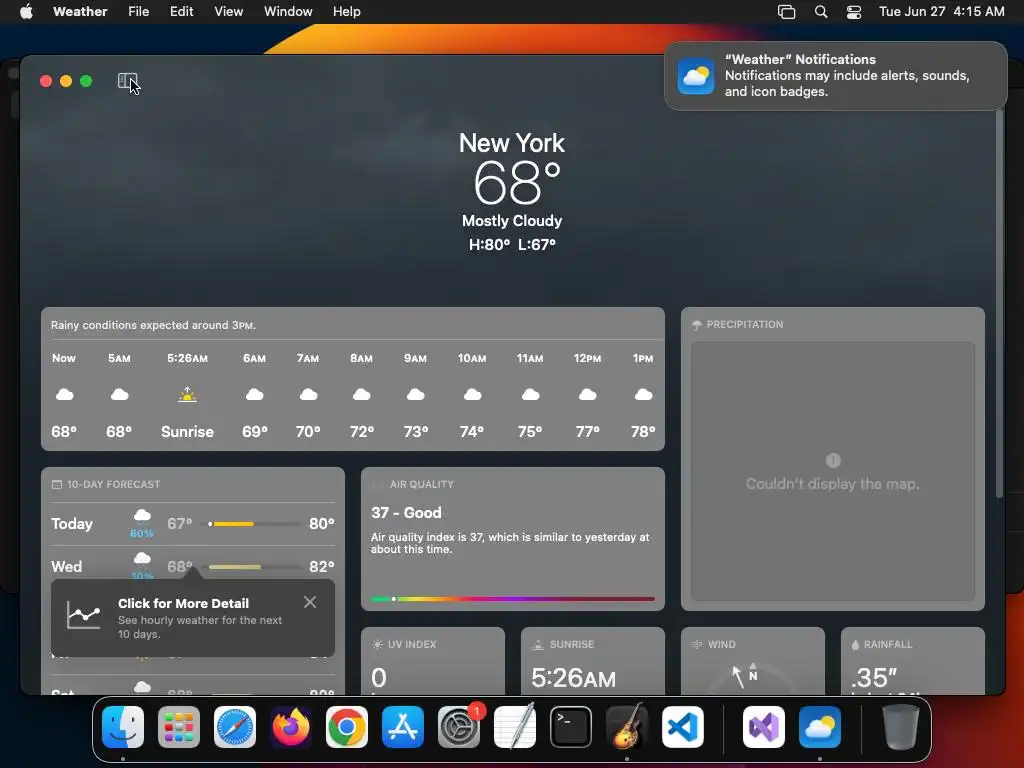
Task: Select the 1PM cloud icon
Action: tap(643, 394)
